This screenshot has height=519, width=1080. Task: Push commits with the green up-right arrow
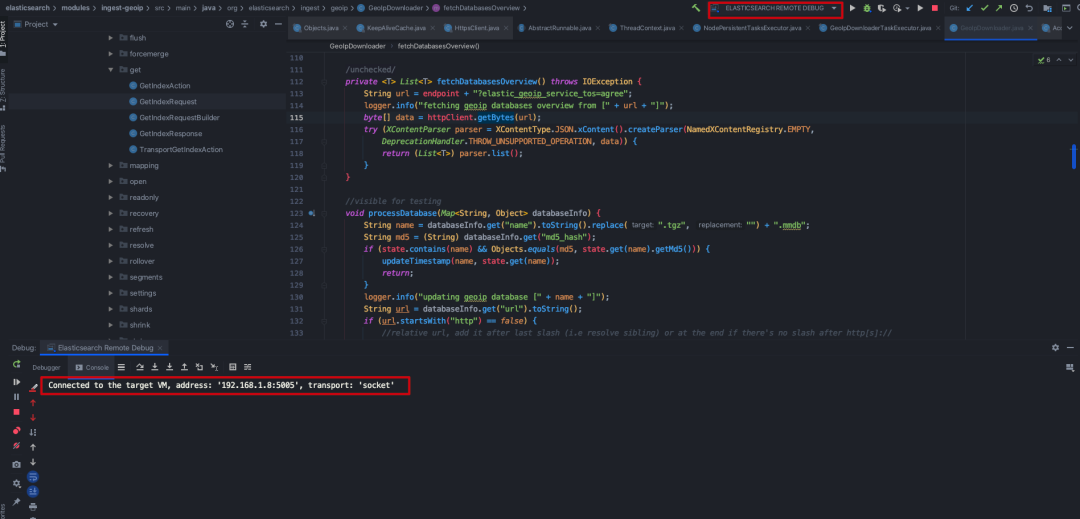coord(999,8)
